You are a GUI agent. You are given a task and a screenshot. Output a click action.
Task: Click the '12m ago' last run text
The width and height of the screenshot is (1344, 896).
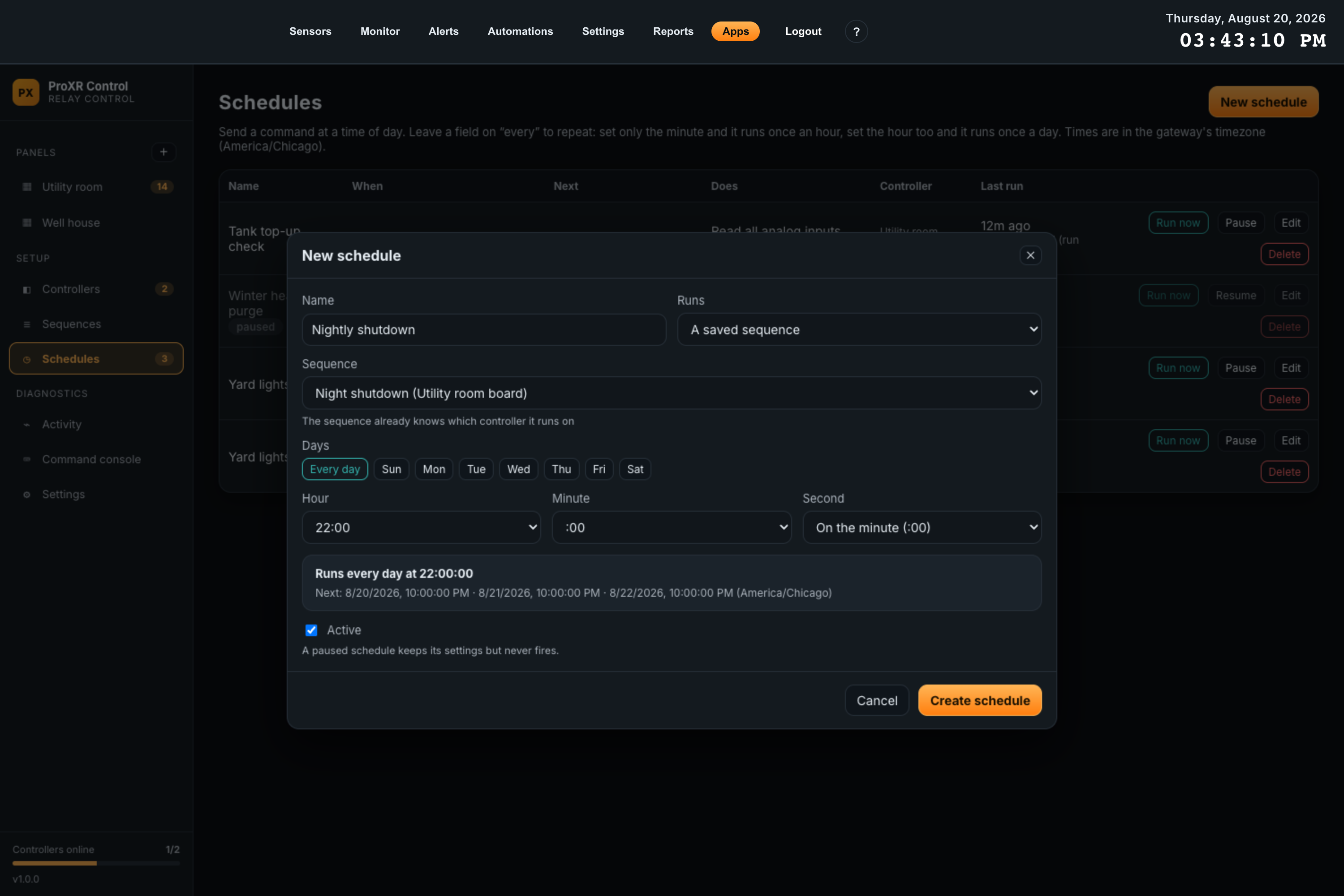[1005, 226]
